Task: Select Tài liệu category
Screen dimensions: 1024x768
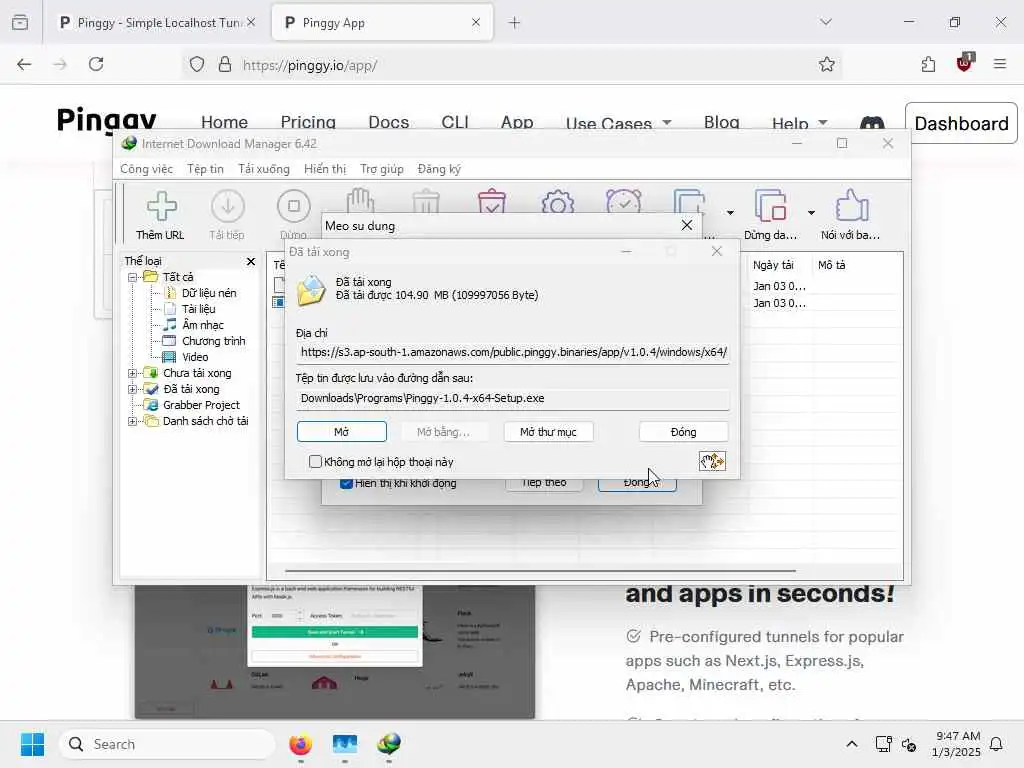Action: (199, 309)
